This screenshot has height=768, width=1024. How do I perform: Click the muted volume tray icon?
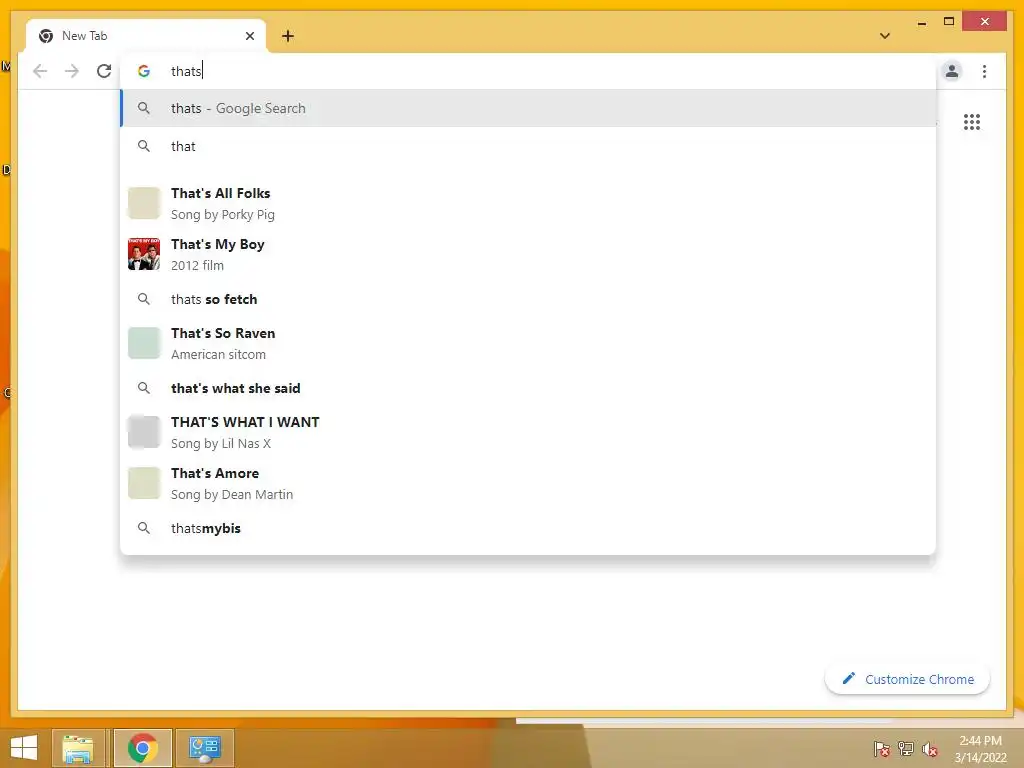pos(930,748)
